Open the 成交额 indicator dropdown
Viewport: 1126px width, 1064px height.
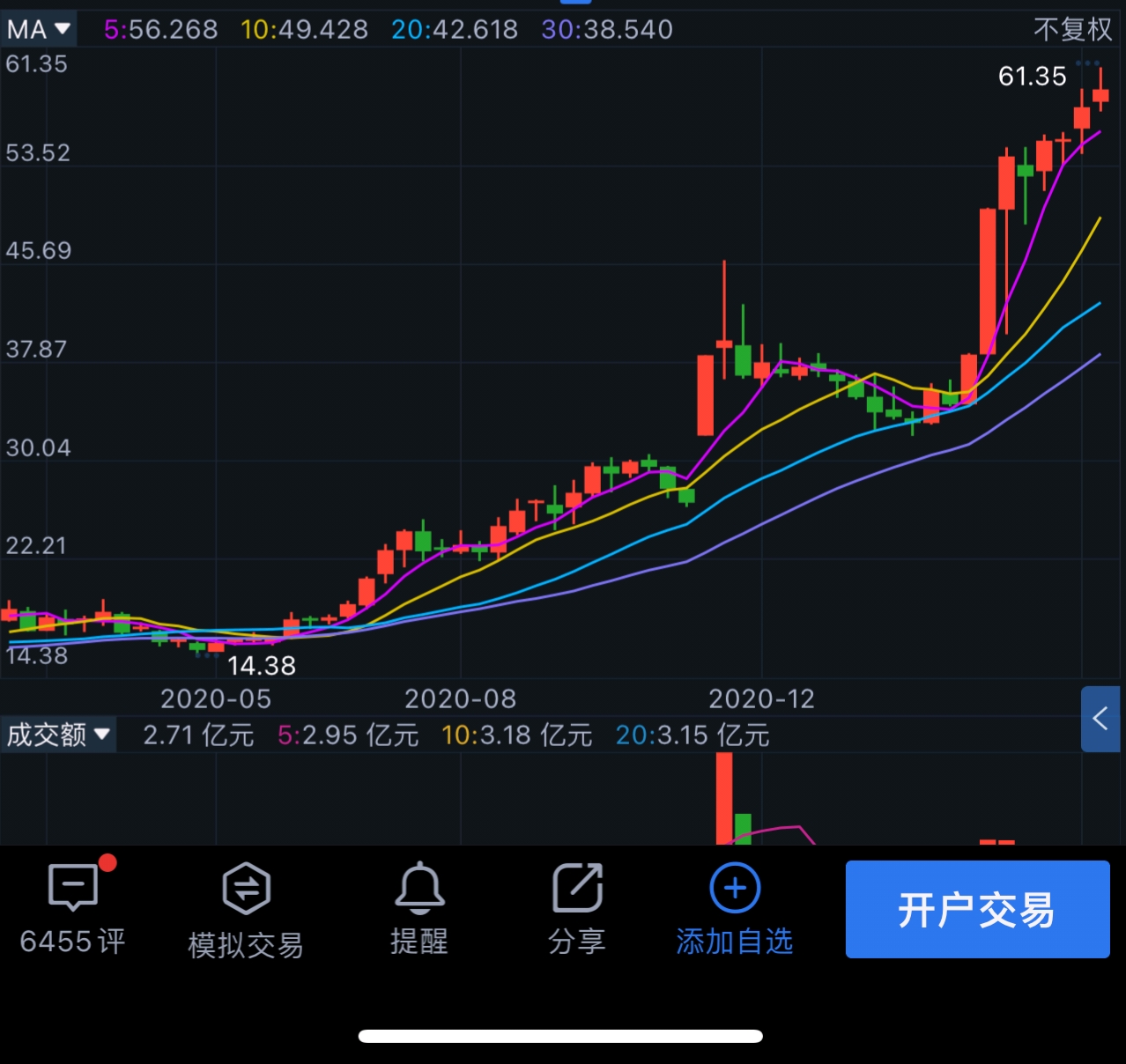click(x=58, y=734)
